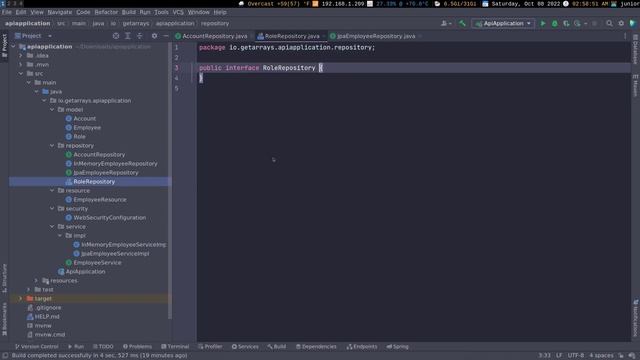
Task: Expand the .mvn folder
Action: point(21,64)
